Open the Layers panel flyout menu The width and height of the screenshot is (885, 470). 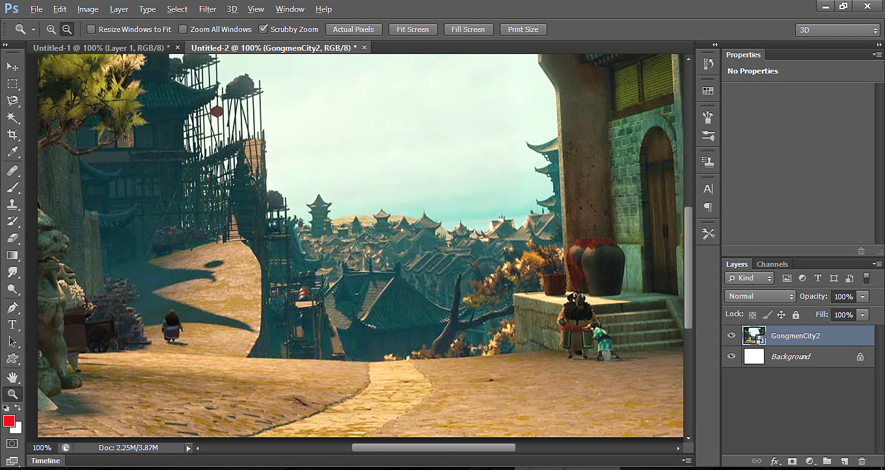point(877,264)
